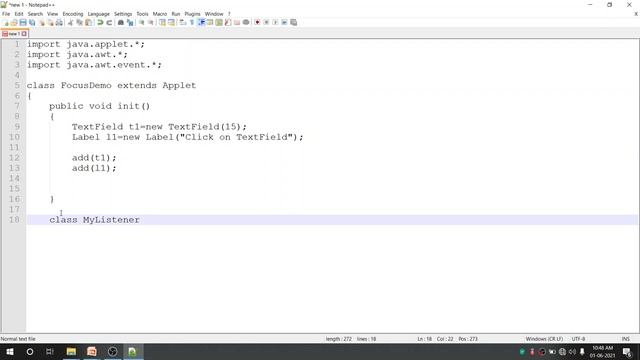Toggle show all characters icon

click(192, 22)
